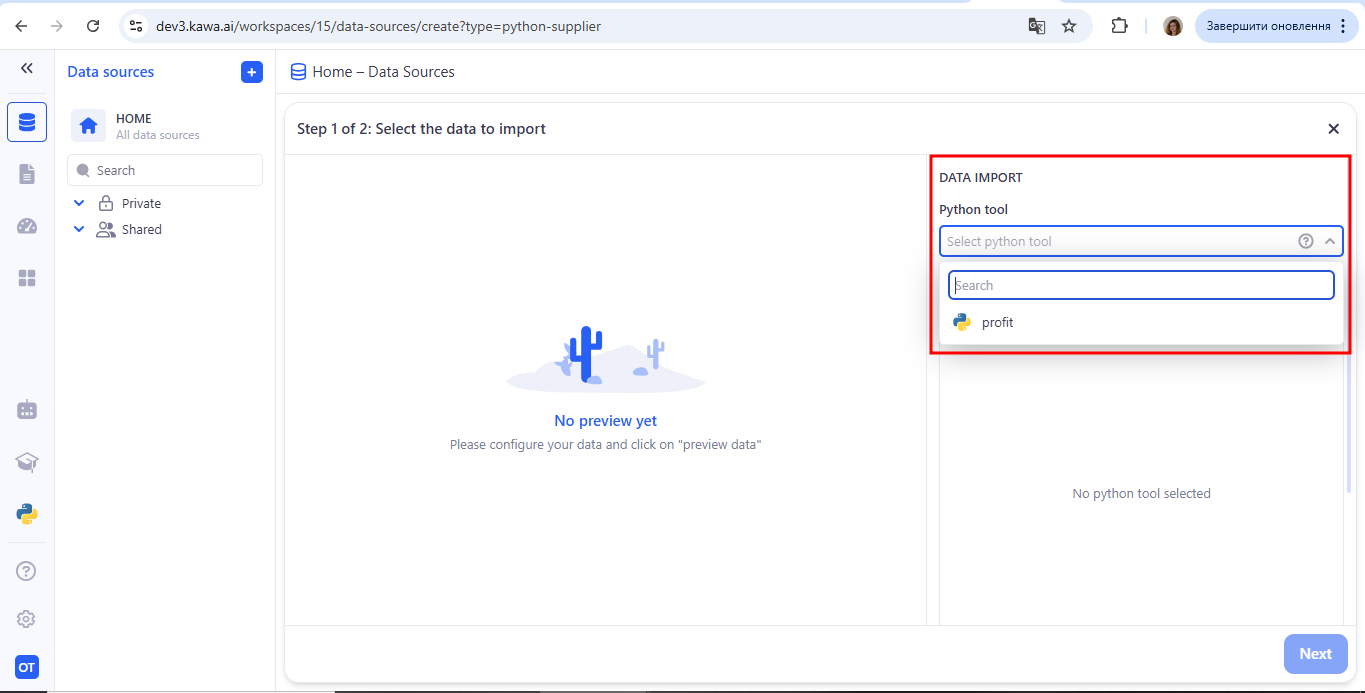Expand the Private folder chevron

click(80, 203)
